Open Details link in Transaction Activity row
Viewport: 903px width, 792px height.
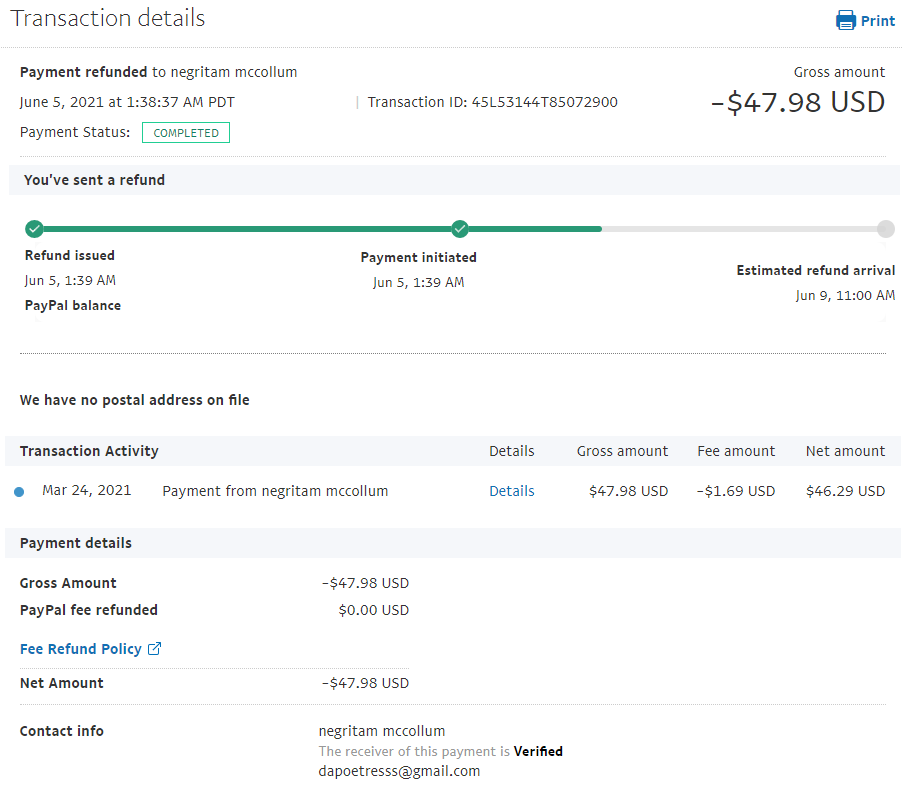(x=511, y=491)
